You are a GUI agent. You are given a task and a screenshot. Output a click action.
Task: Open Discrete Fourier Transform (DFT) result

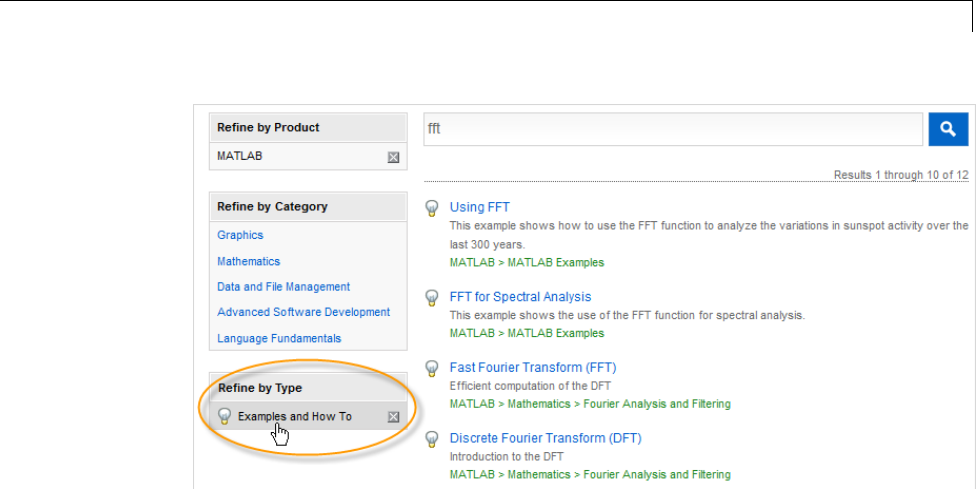(545, 438)
